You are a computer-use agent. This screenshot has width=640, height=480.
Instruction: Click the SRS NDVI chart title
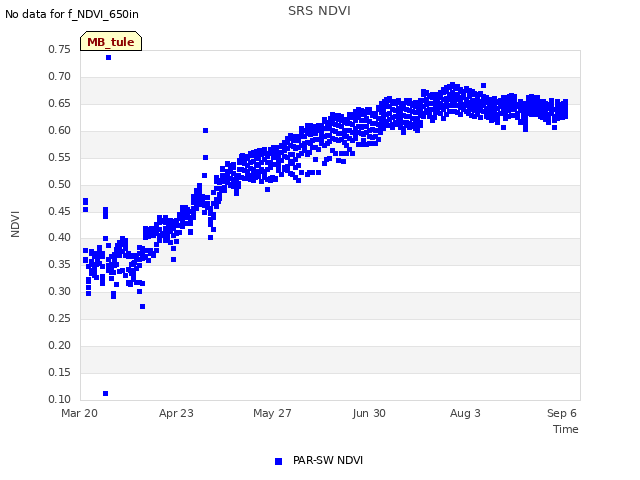click(319, 11)
